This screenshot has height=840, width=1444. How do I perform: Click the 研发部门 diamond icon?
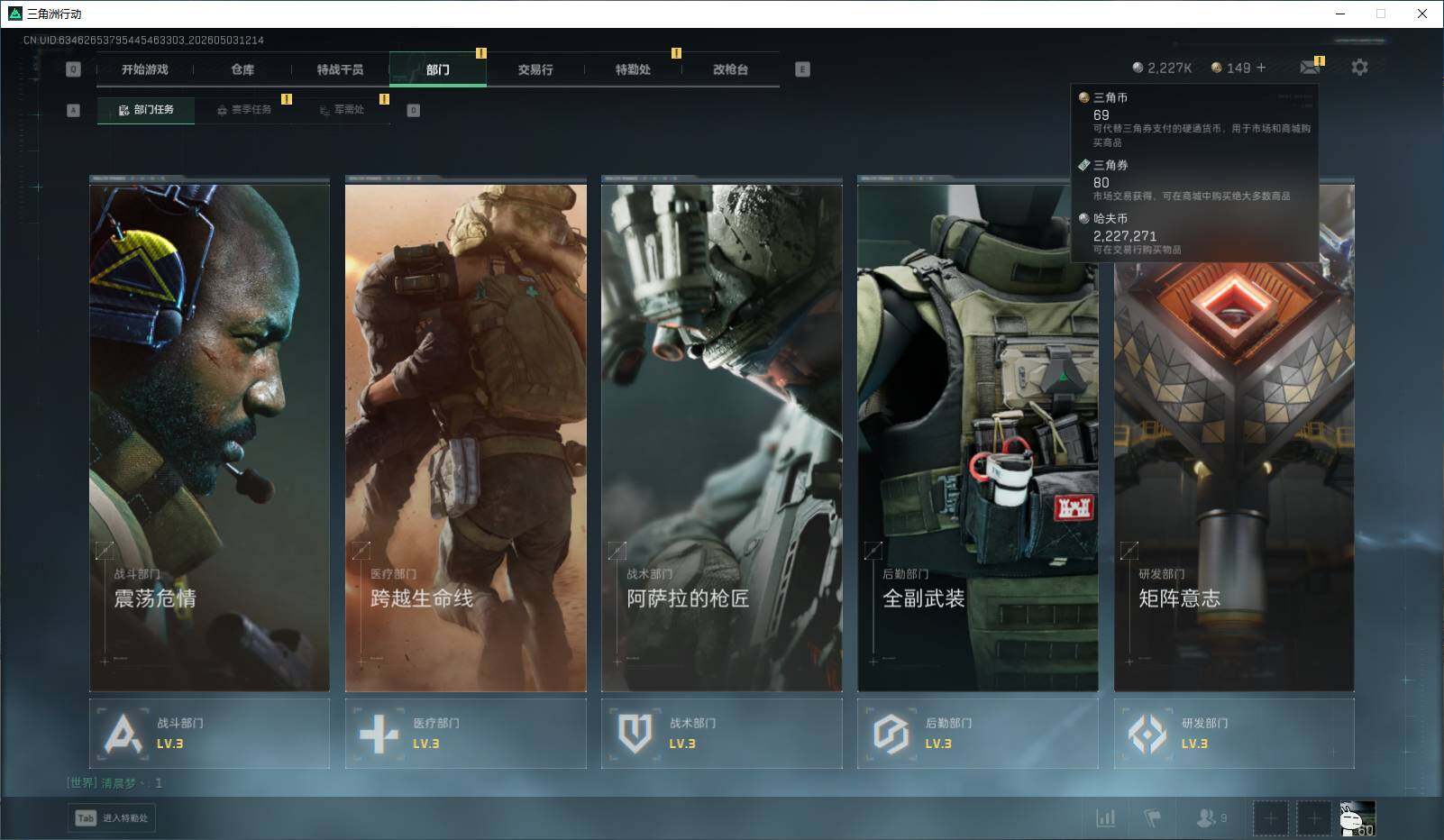(1147, 734)
